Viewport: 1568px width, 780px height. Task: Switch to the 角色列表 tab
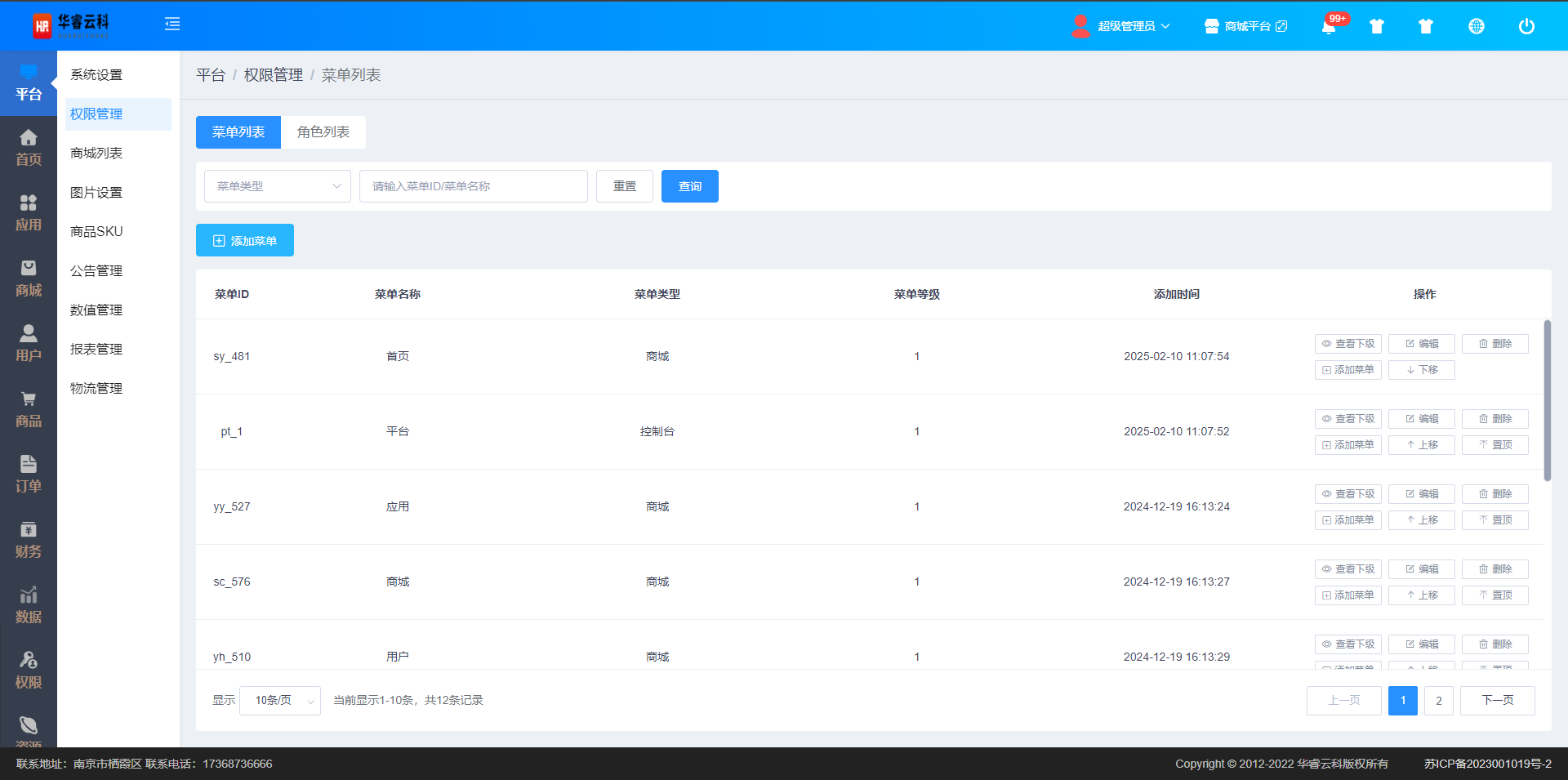pyautogui.click(x=323, y=132)
